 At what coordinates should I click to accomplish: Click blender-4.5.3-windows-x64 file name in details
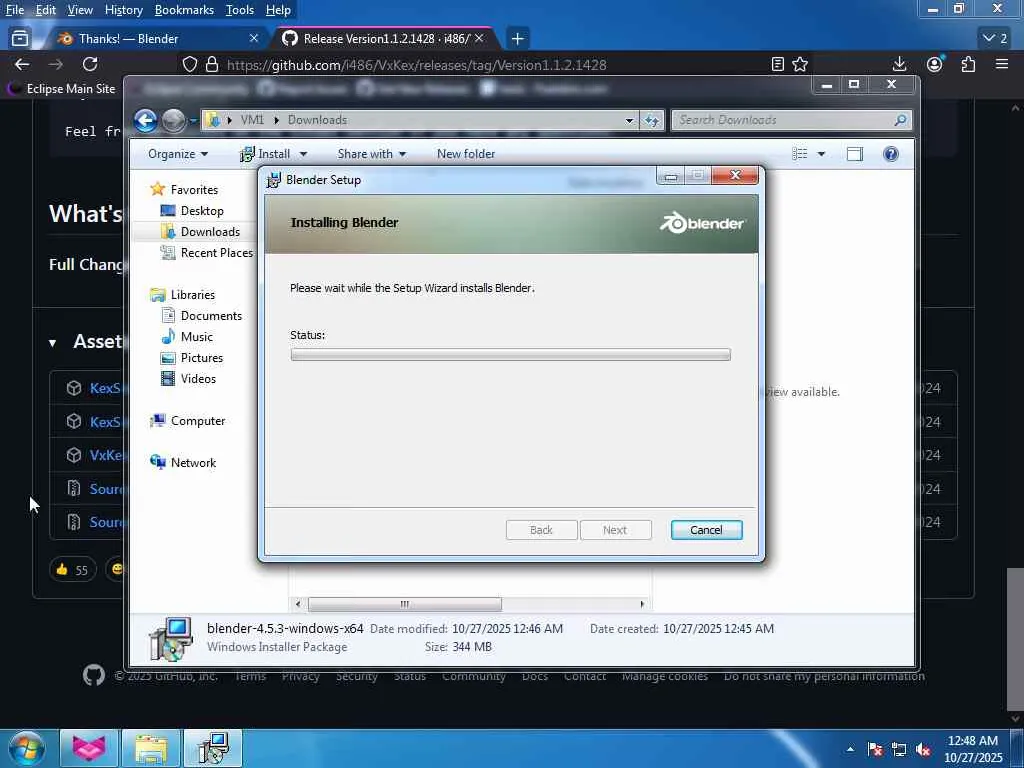(285, 628)
